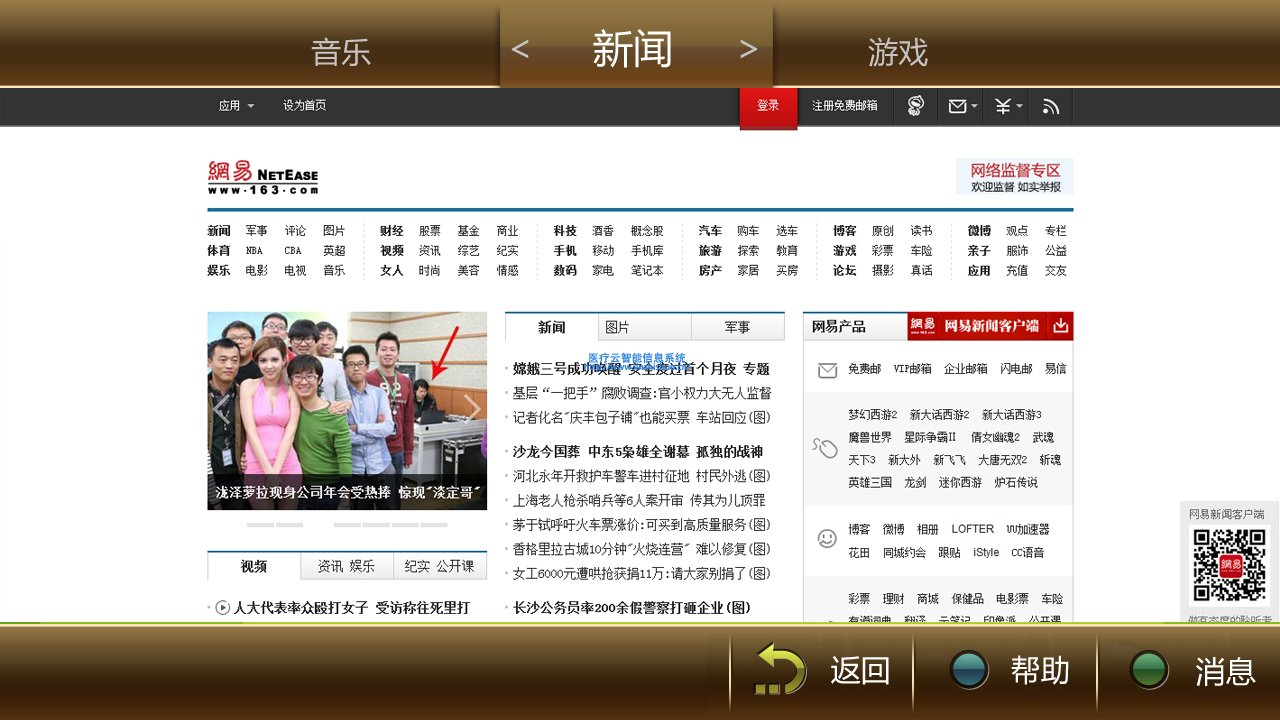Open the yen symbol dropdown in toolbar

point(1007,105)
